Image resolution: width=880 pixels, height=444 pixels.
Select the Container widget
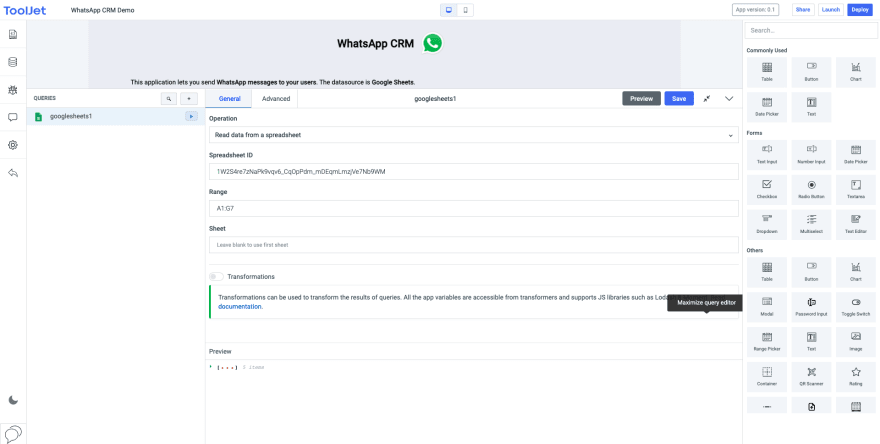coord(767,376)
